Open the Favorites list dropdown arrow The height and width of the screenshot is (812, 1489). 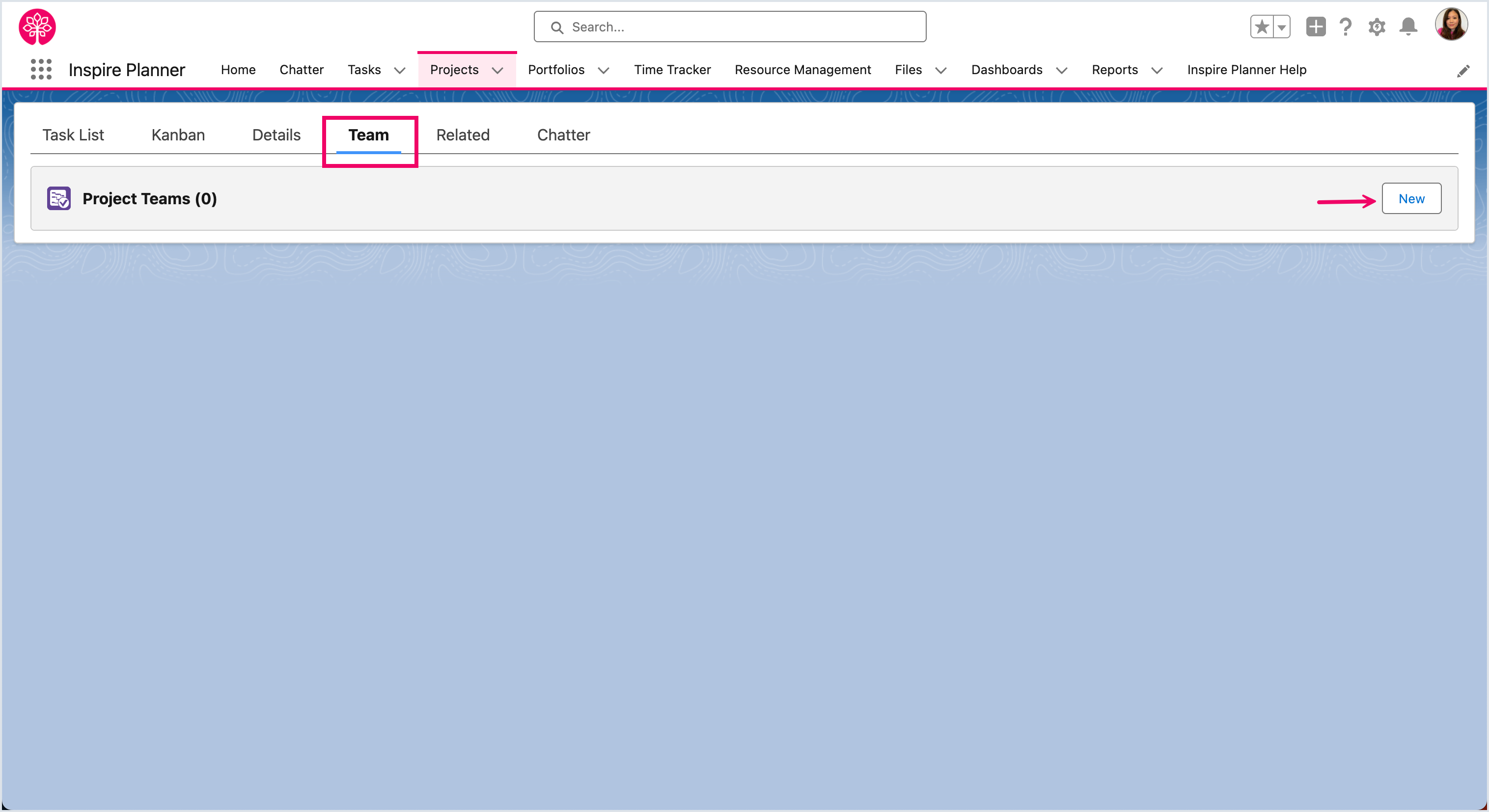[1281, 27]
